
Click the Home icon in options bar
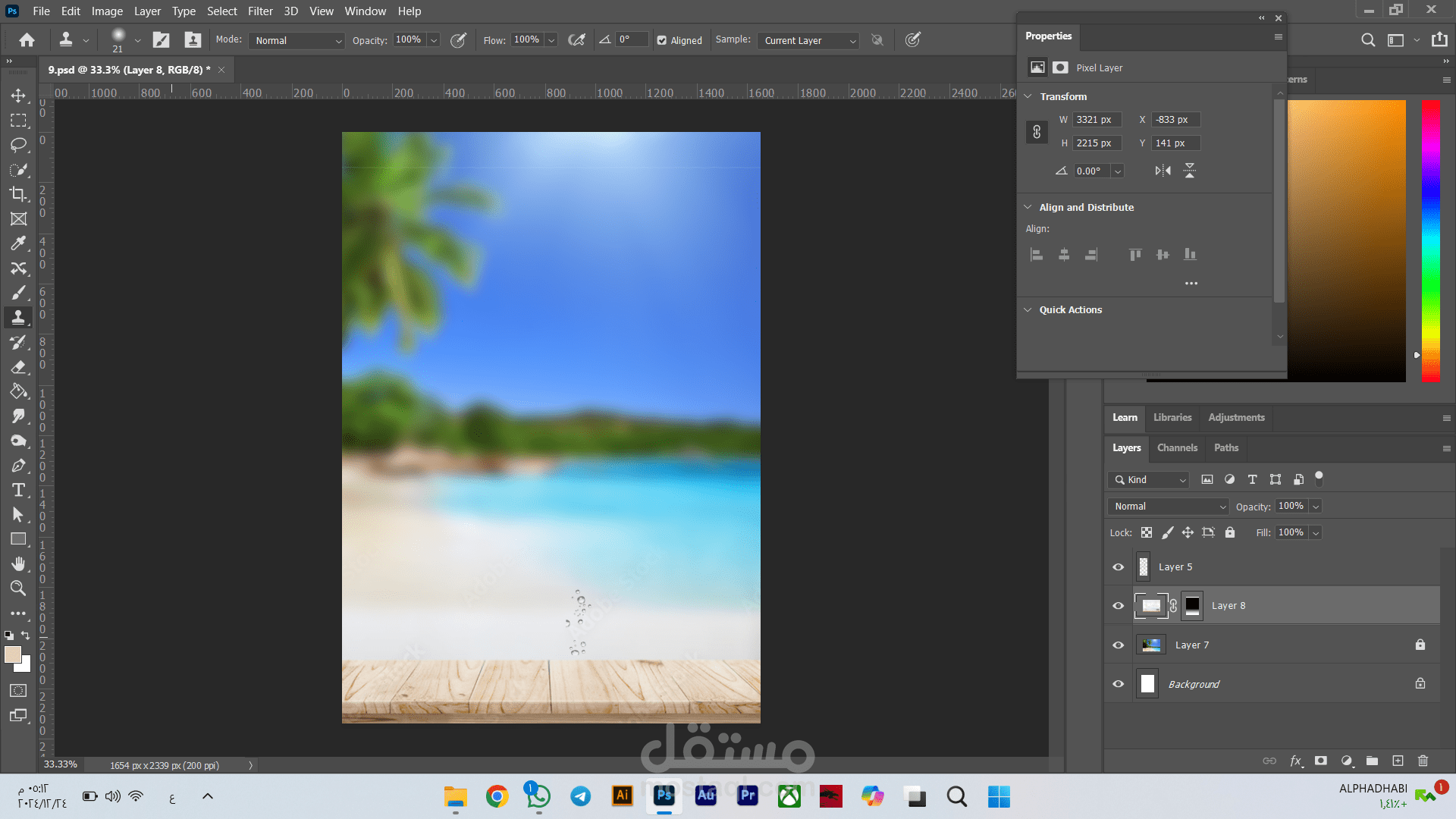click(x=27, y=40)
